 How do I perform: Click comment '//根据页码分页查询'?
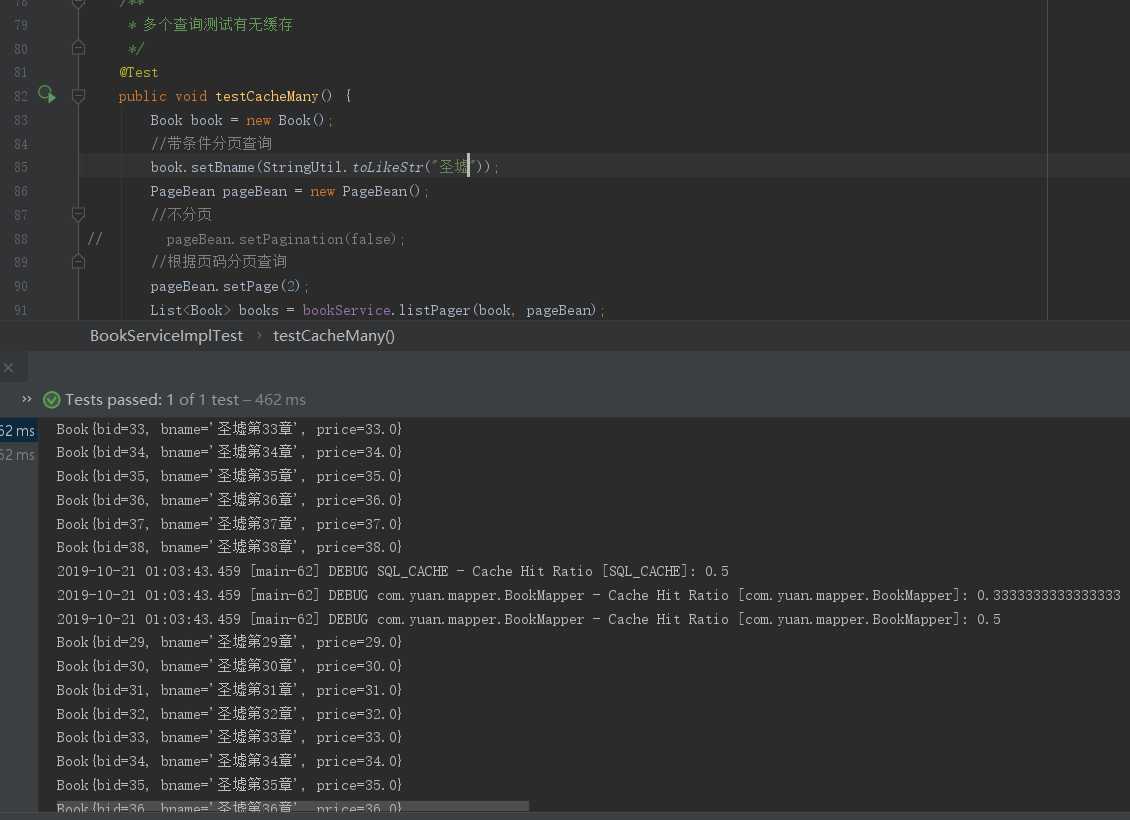tap(218, 262)
